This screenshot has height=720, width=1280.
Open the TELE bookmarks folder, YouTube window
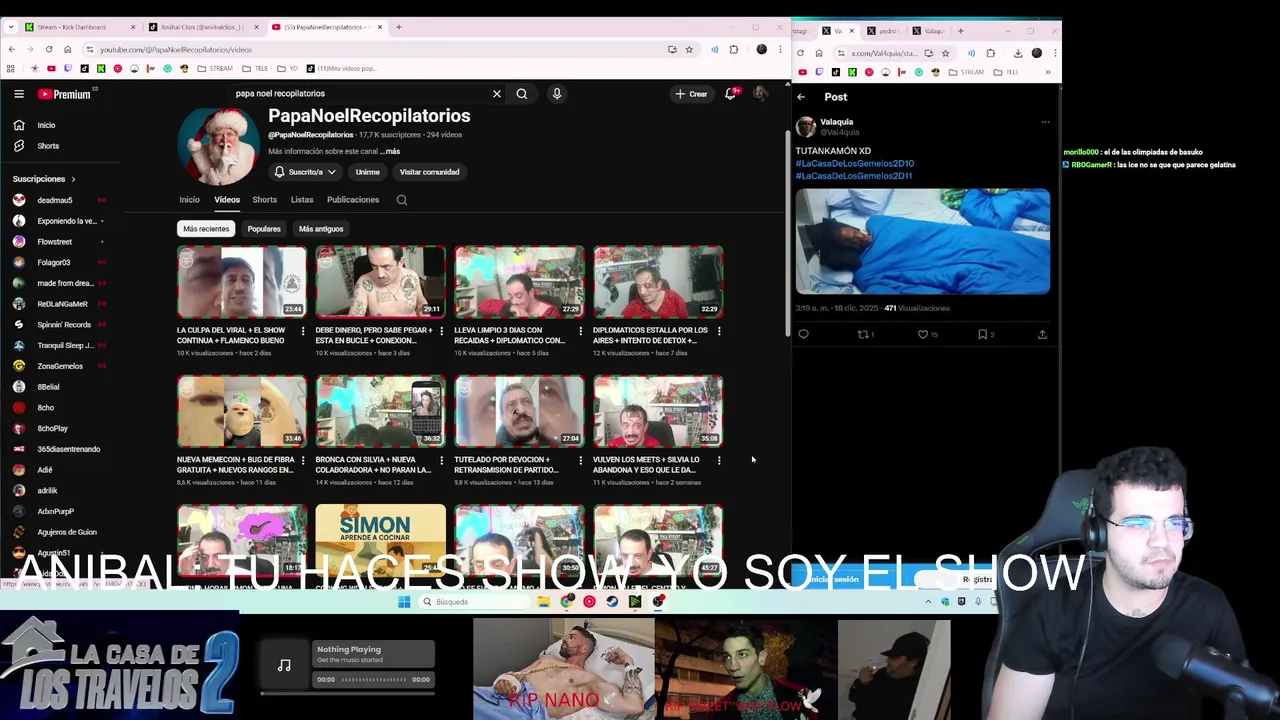pyautogui.click(x=256, y=69)
